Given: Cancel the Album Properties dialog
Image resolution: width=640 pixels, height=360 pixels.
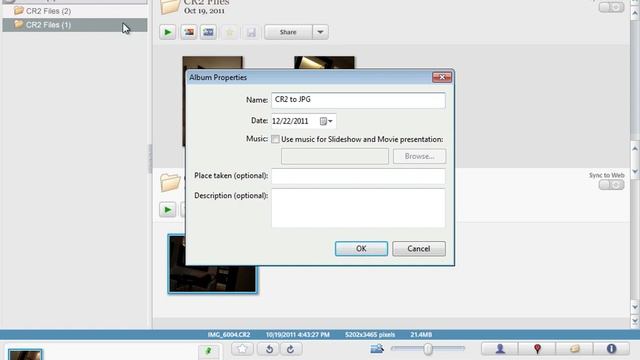Looking at the screenshot, I should pyautogui.click(x=419, y=249).
